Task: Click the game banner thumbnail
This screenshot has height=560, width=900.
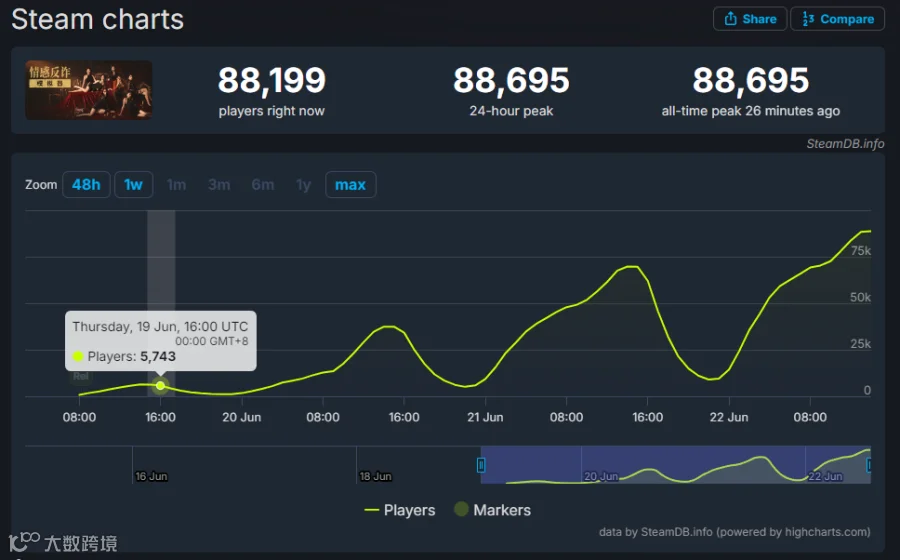Action: click(x=89, y=90)
